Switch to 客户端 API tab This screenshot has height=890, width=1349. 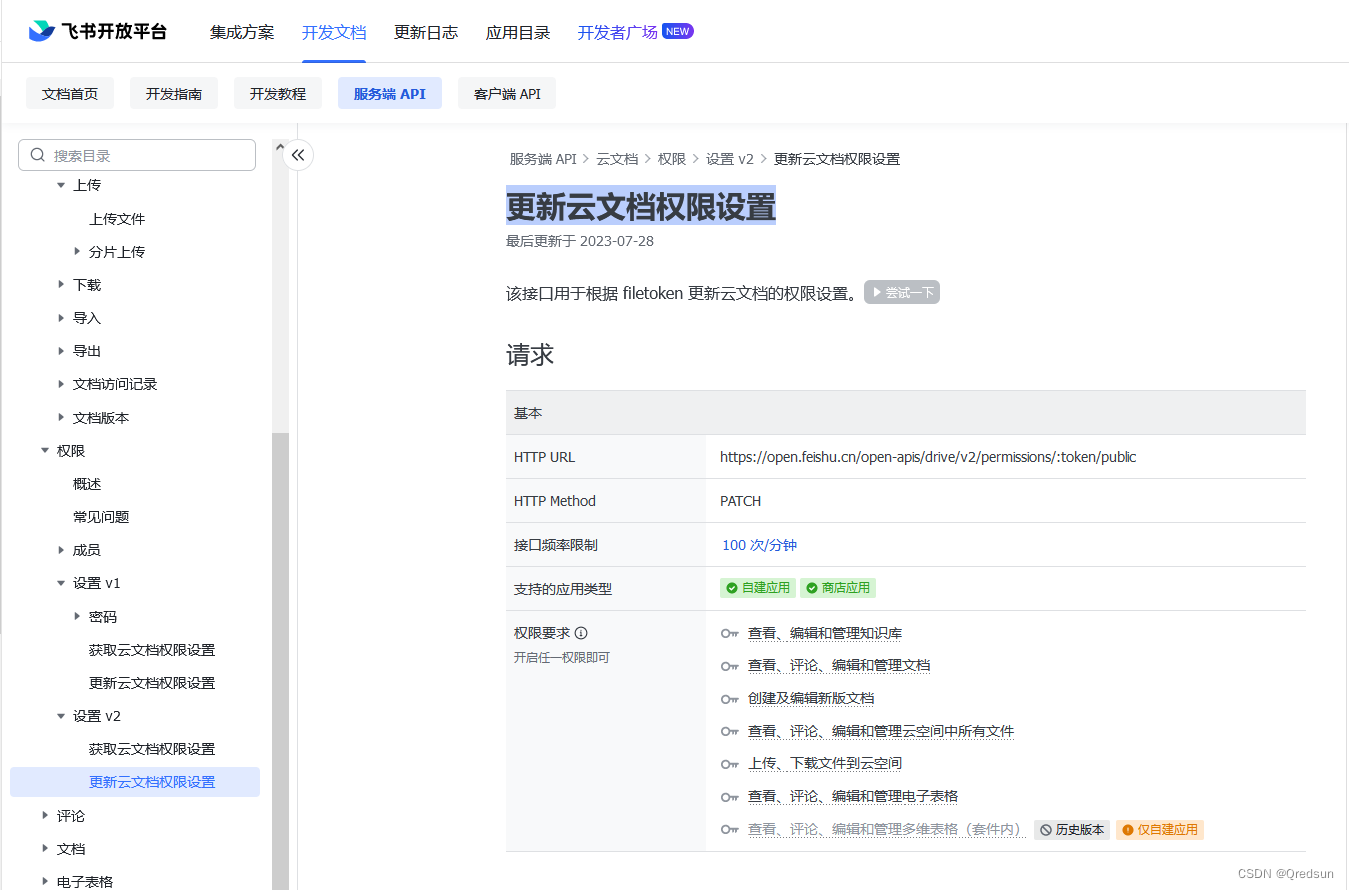coord(507,94)
